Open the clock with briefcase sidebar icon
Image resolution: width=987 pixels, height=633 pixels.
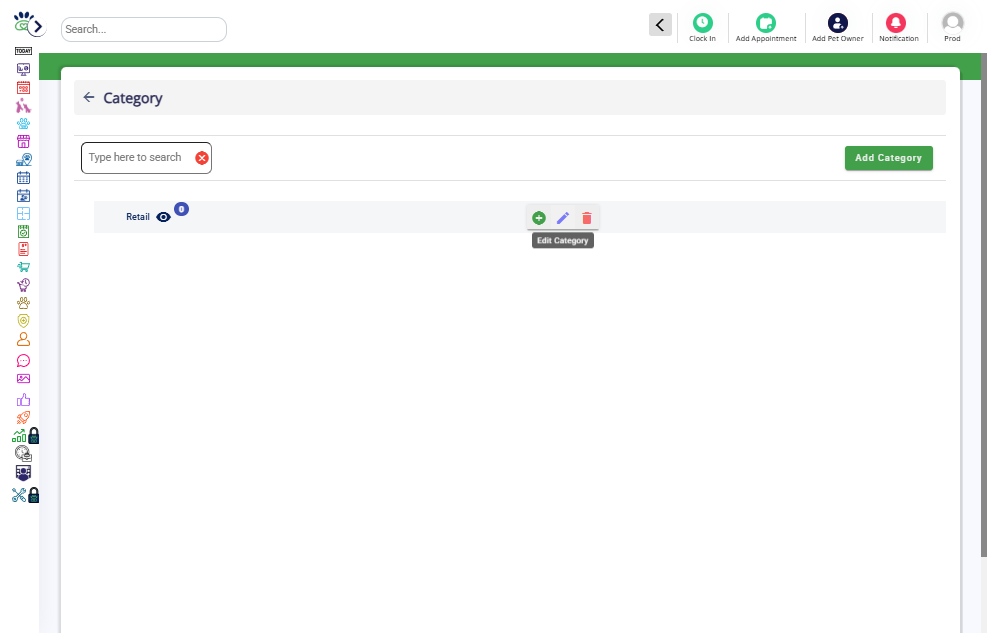(x=23, y=454)
